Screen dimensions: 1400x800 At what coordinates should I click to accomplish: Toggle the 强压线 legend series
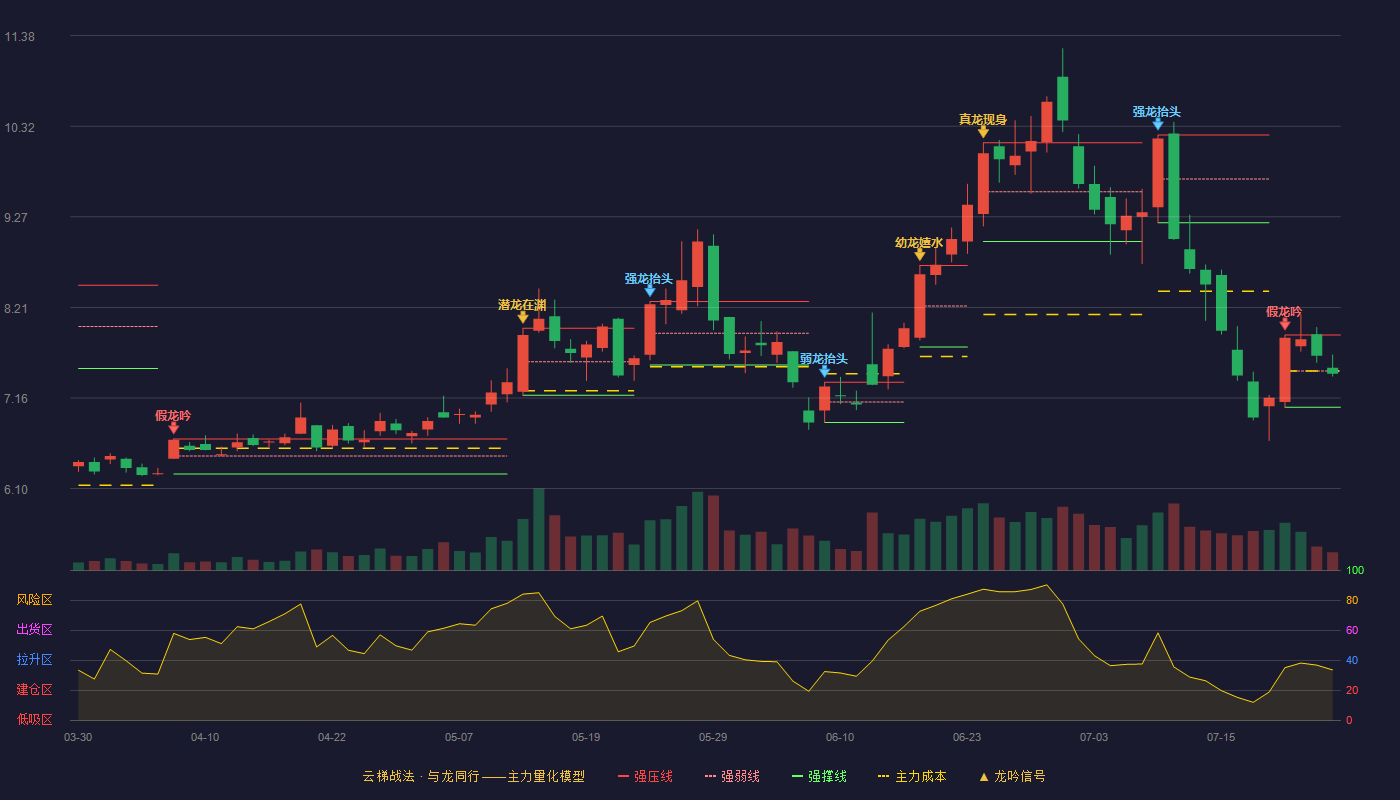tap(645, 776)
